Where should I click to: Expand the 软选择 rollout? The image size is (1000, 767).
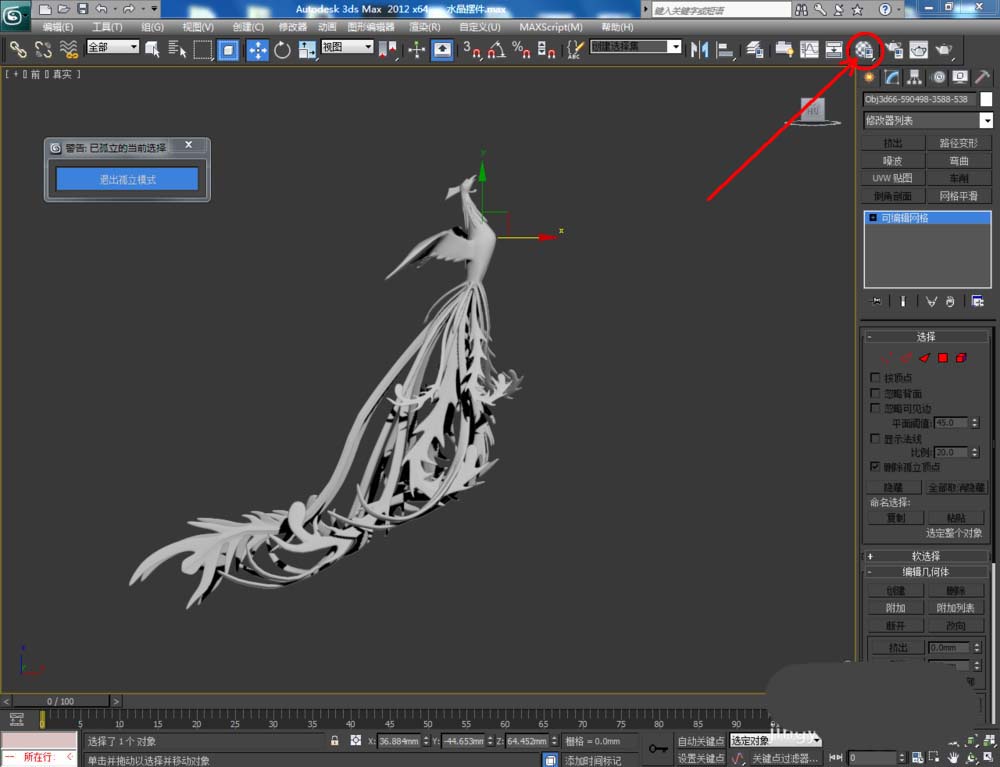(x=926, y=556)
